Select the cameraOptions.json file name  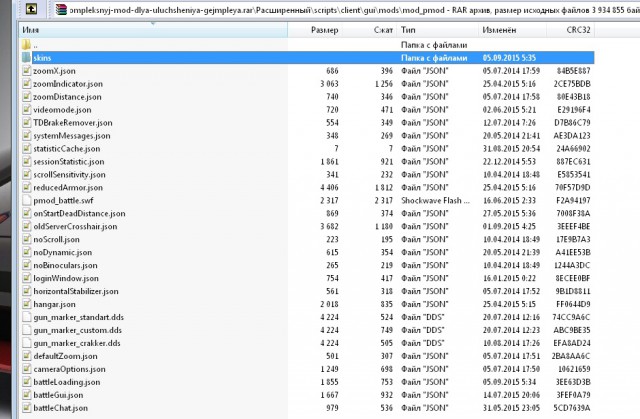69,369
